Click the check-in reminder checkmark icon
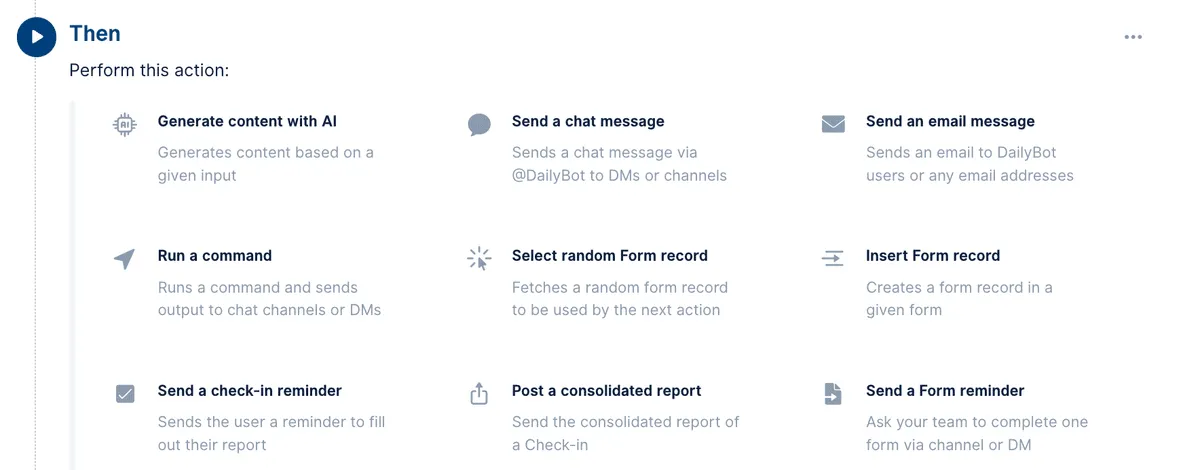Viewport: 1200px width, 470px height. point(125,394)
